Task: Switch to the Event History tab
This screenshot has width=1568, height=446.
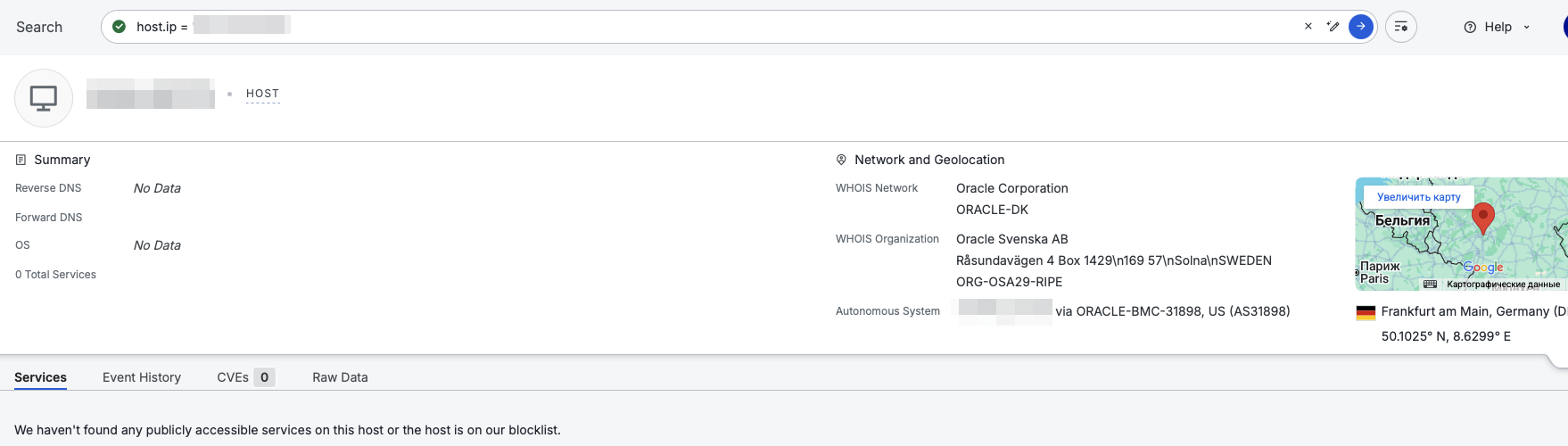Action: click(x=142, y=377)
